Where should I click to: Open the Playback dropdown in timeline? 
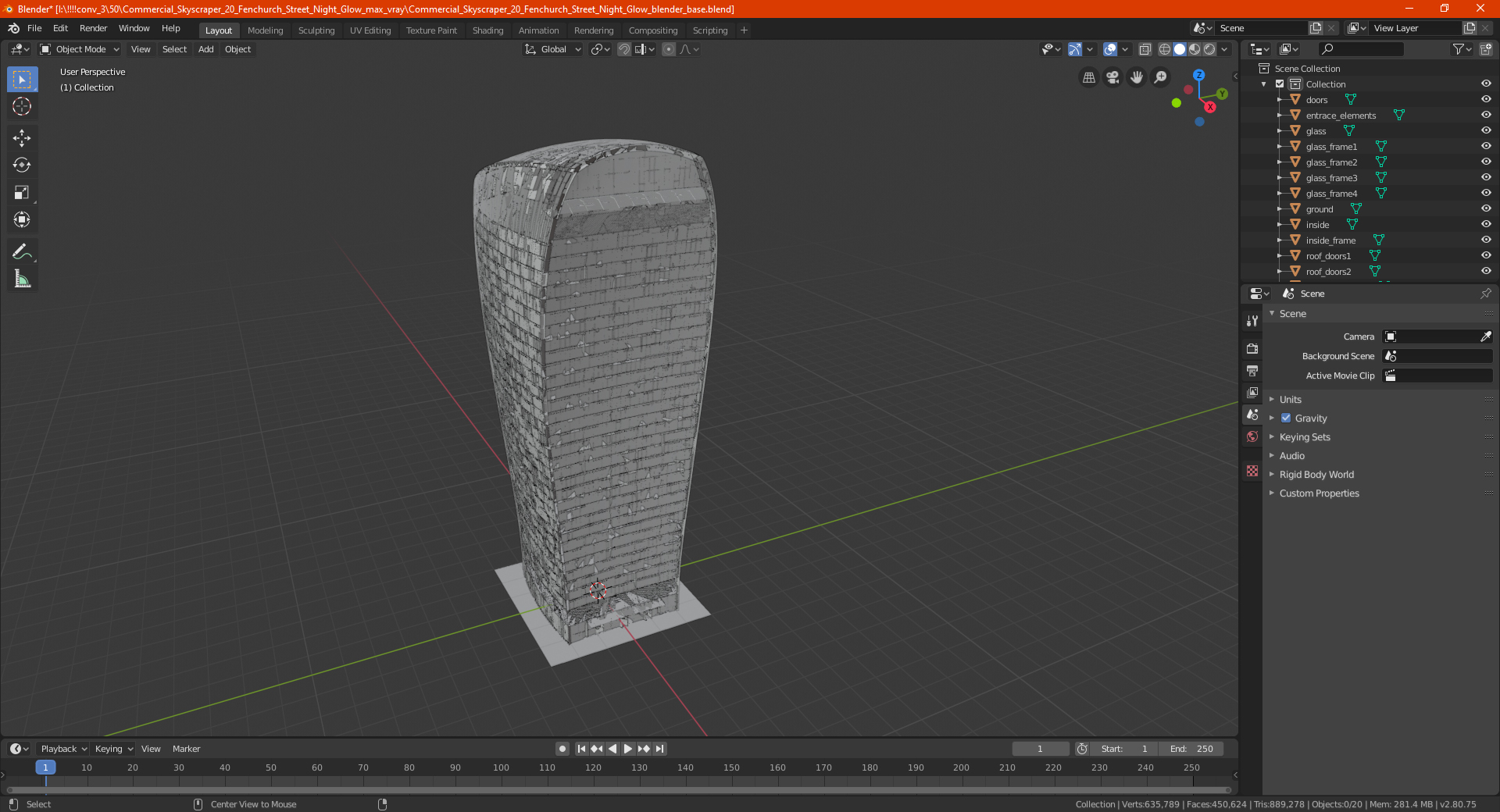point(63,749)
